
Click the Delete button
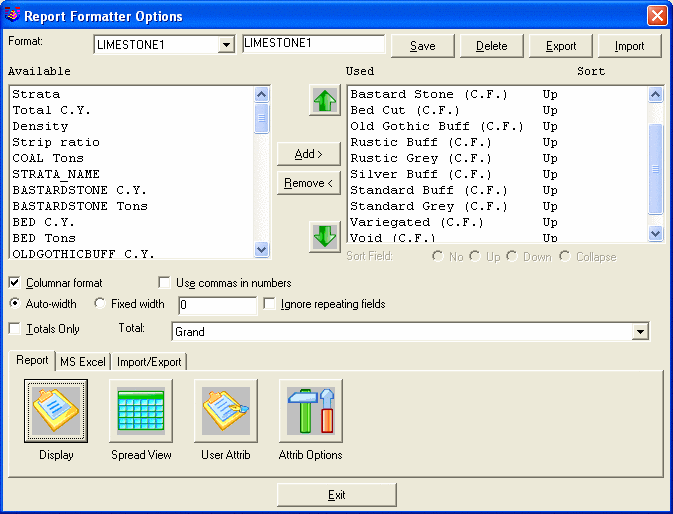tap(491, 46)
